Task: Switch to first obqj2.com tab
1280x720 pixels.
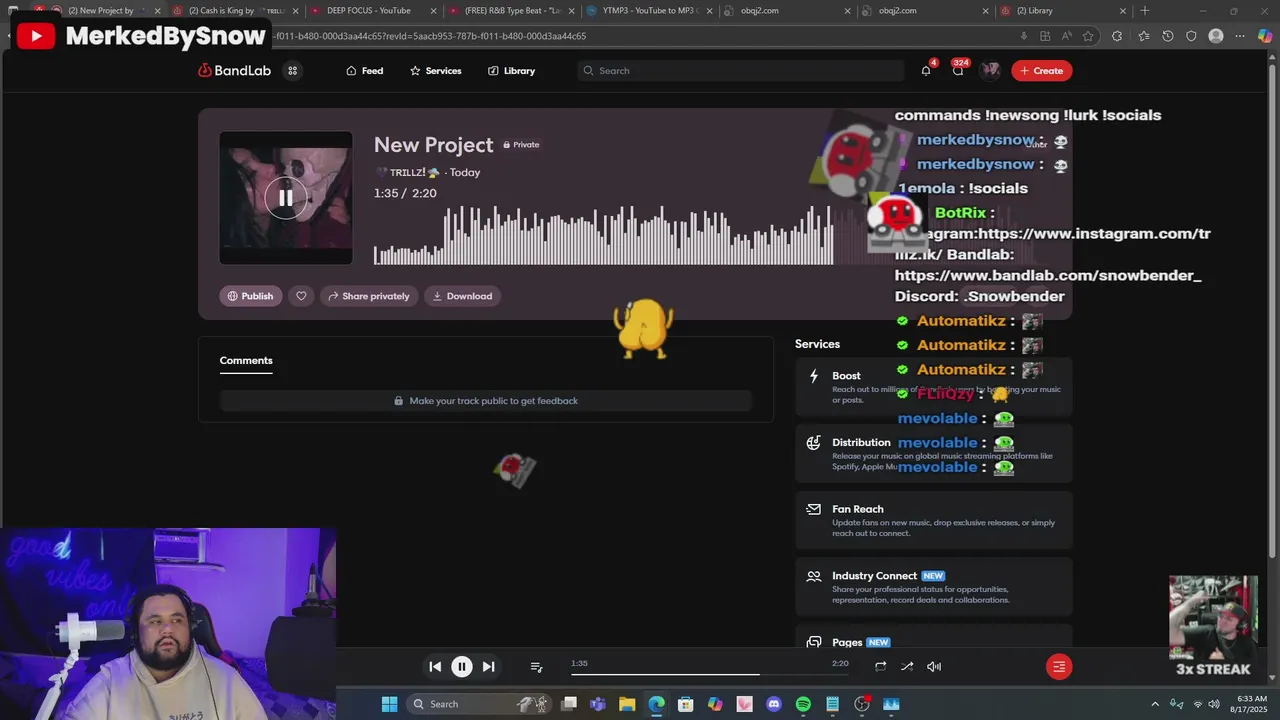Action: 788,11
